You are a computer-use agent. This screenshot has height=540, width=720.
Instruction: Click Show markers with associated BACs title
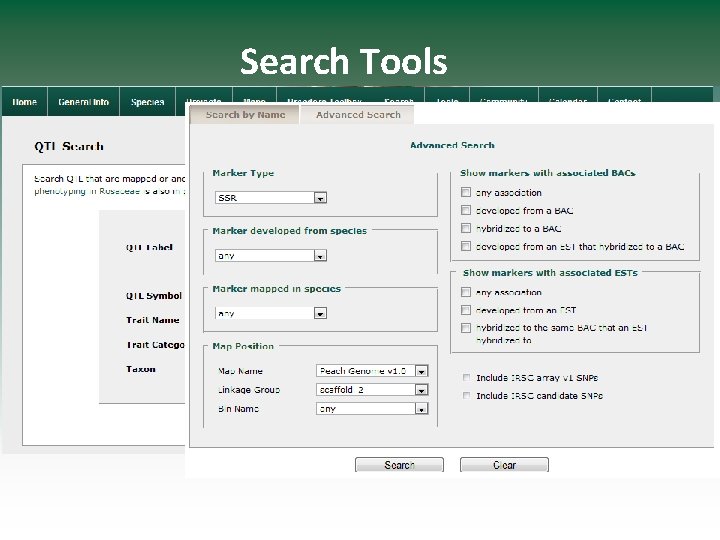click(x=547, y=173)
